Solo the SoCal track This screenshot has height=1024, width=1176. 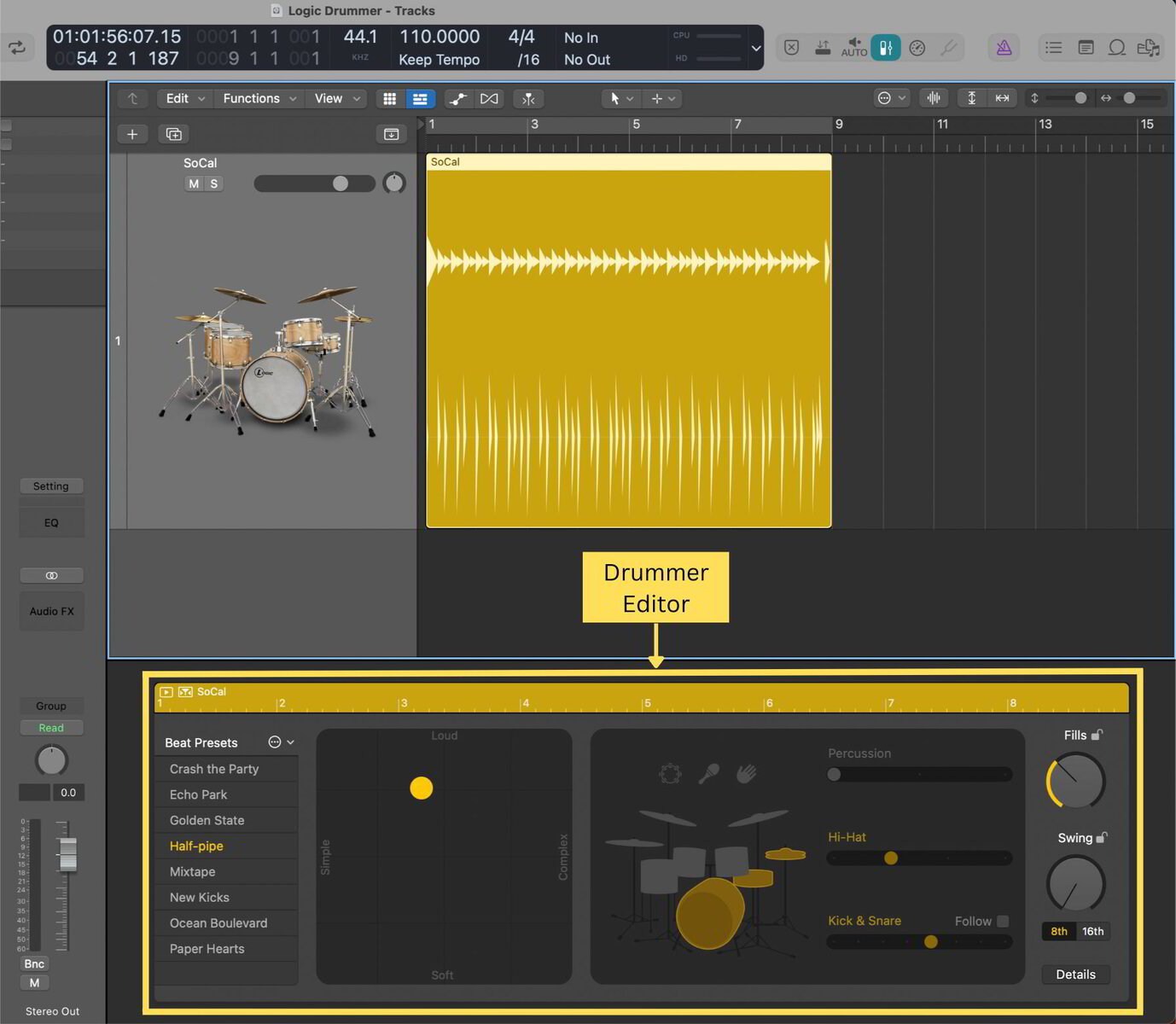click(x=213, y=183)
